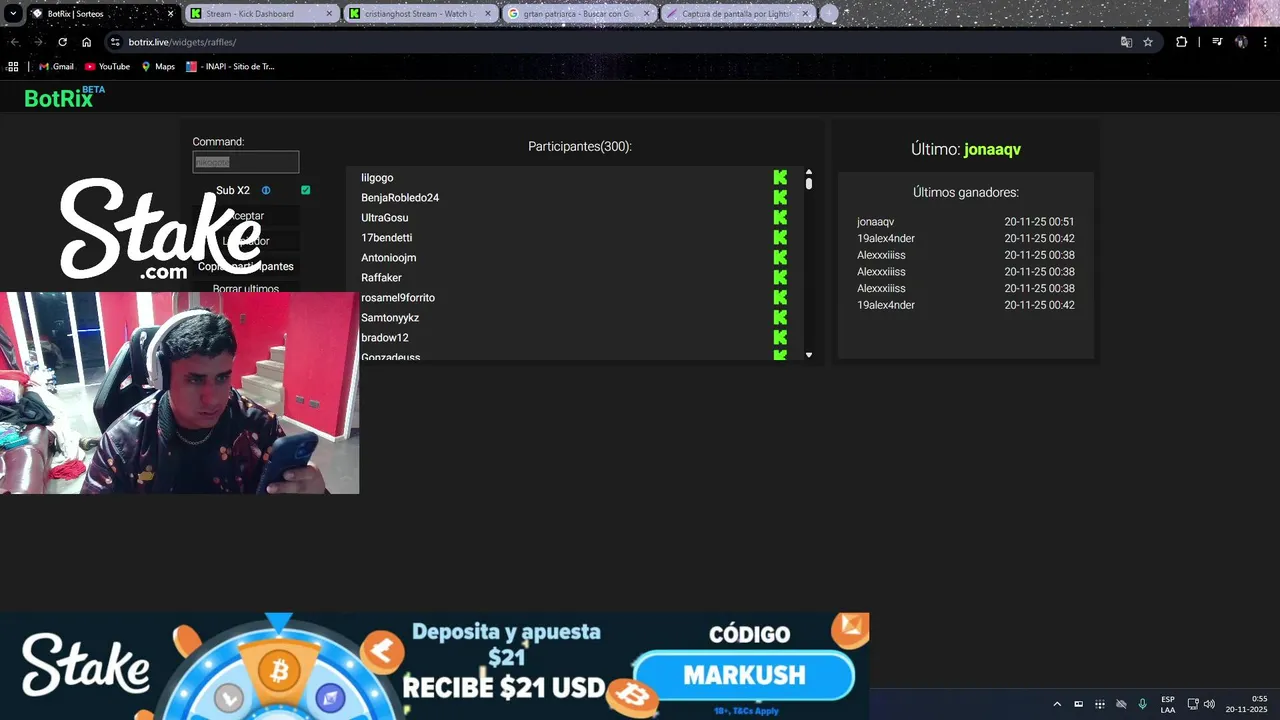The width and height of the screenshot is (1280, 720).
Task: Open the YouTube bookmark
Action: point(108,67)
